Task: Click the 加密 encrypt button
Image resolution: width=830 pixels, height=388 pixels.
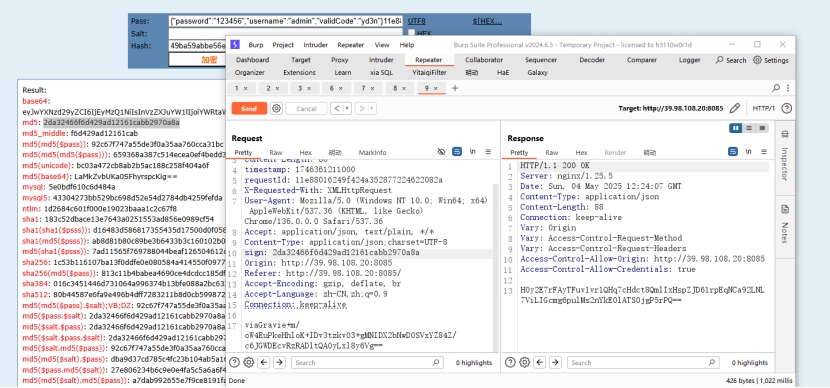Action: [x=209, y=60]
